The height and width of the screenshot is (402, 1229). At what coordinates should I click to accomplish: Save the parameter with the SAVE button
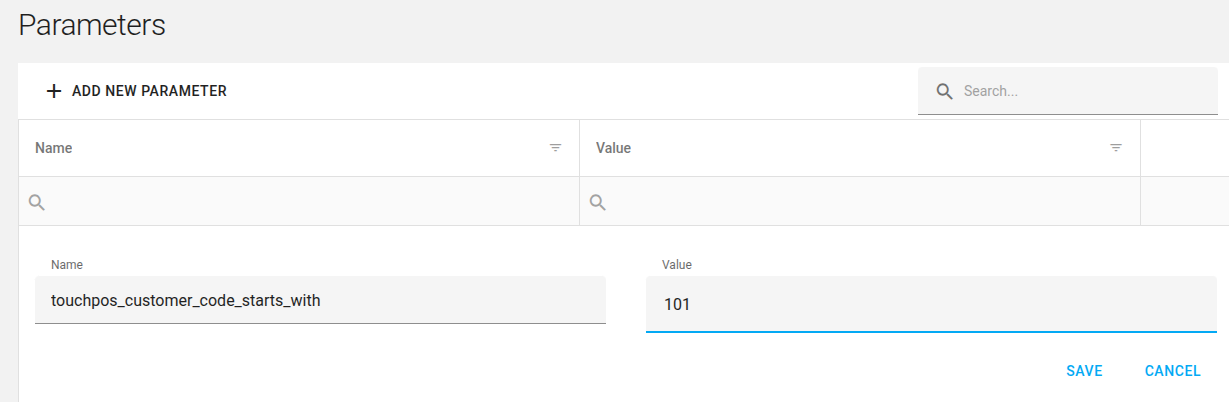click(x=1084, y=371)
